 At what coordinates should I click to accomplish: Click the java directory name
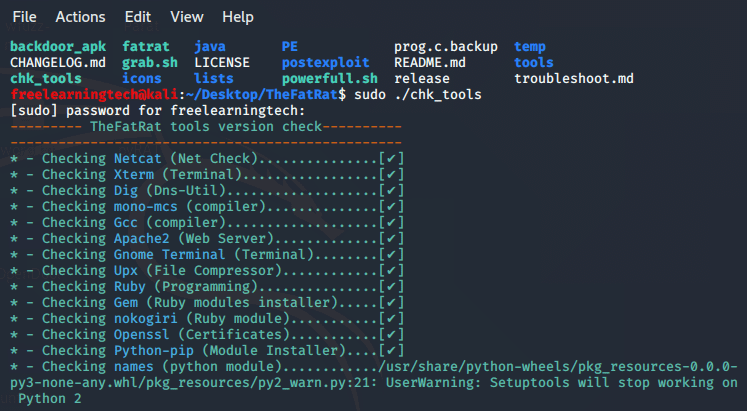click(210, 47)
